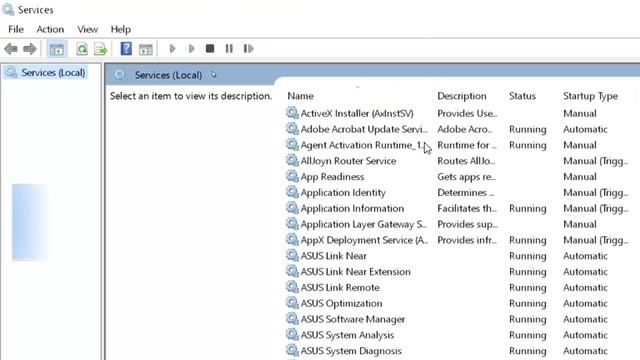Select the ASUS Link Near service name
This screenshot has width=640, height=360.
click(x=333, y=256)
